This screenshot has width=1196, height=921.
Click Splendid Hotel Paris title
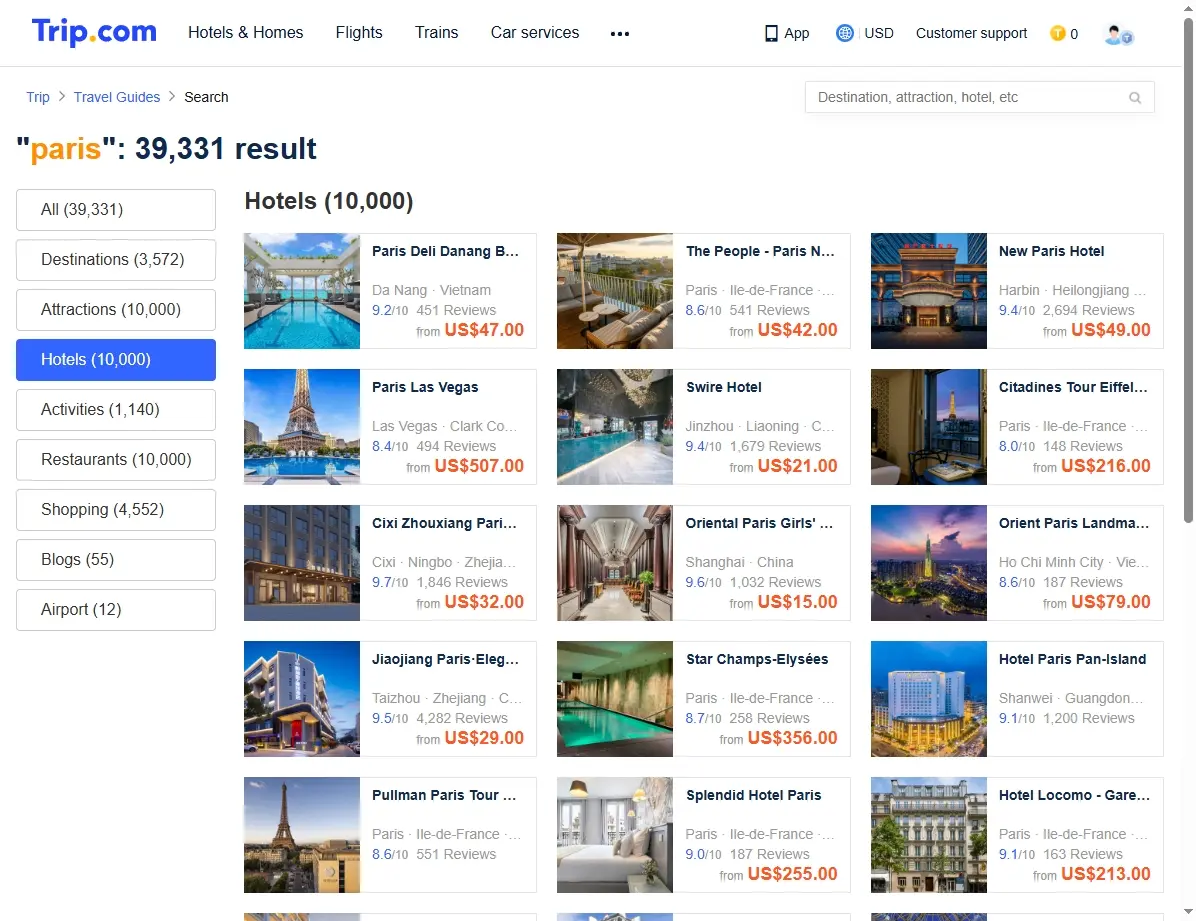753,795
